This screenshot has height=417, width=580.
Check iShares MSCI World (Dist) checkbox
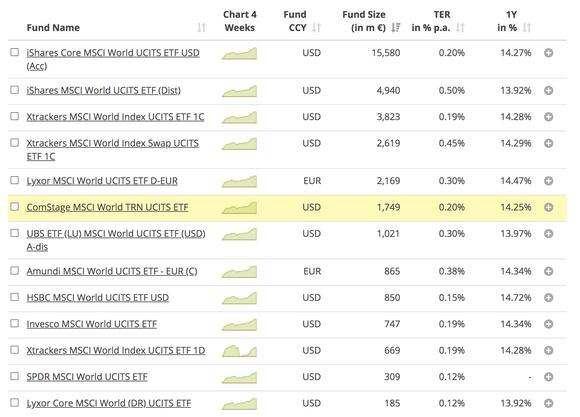point(14,90)
